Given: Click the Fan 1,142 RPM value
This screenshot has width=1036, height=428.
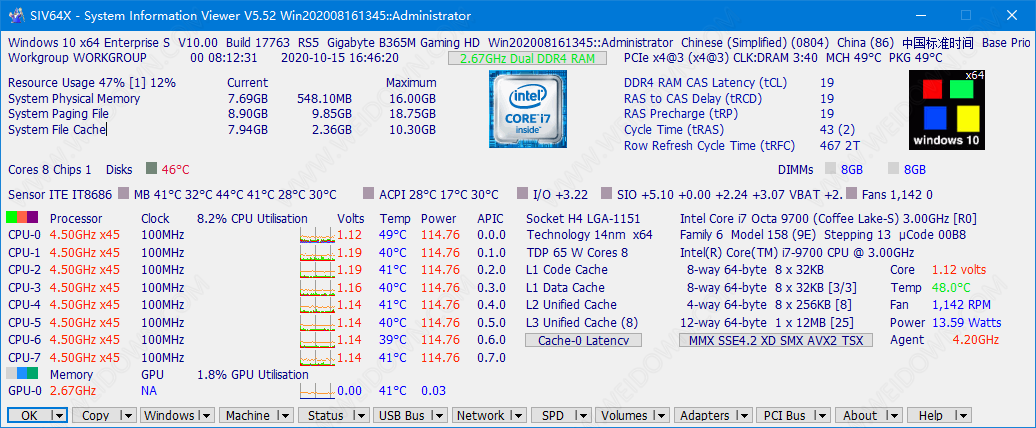Looking at the screenshot, I should pyautogui.click(x=962, y=305).
